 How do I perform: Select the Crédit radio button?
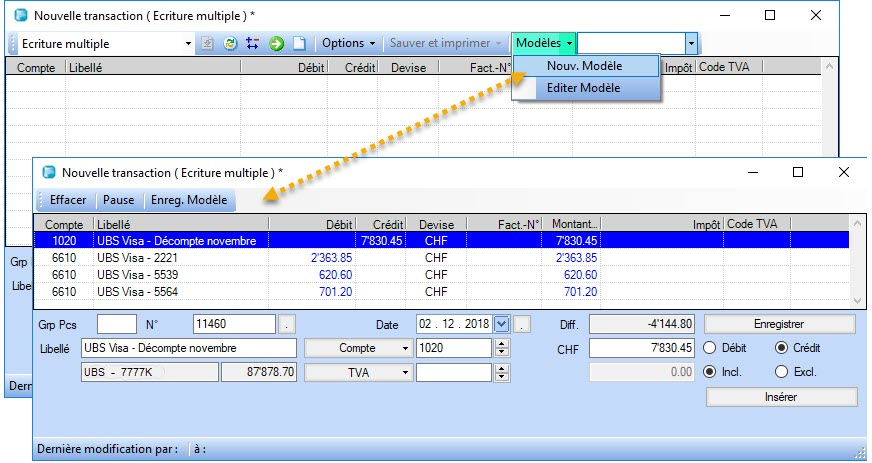tap(782, 348)
